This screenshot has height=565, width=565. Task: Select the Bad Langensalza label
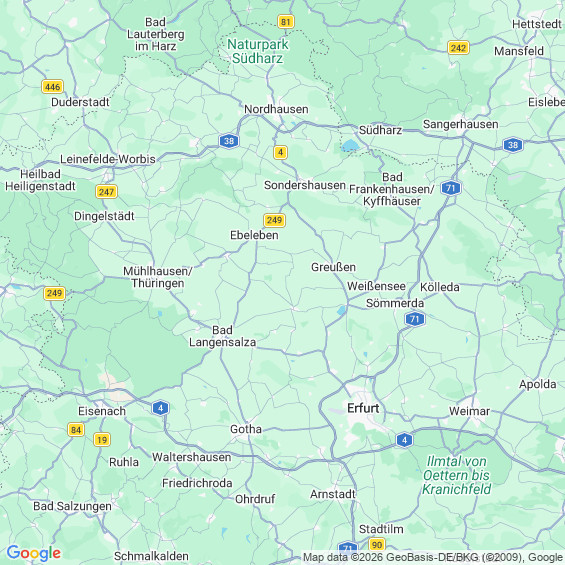223,336
